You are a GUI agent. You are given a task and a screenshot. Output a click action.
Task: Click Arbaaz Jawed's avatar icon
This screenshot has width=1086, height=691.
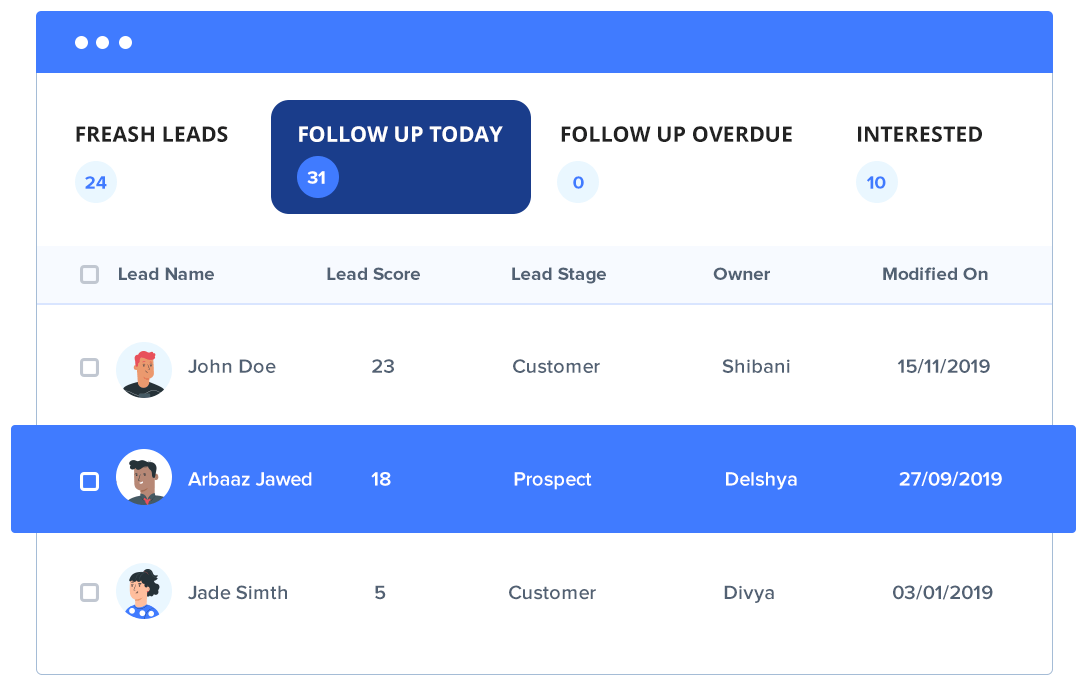point(144,477)
